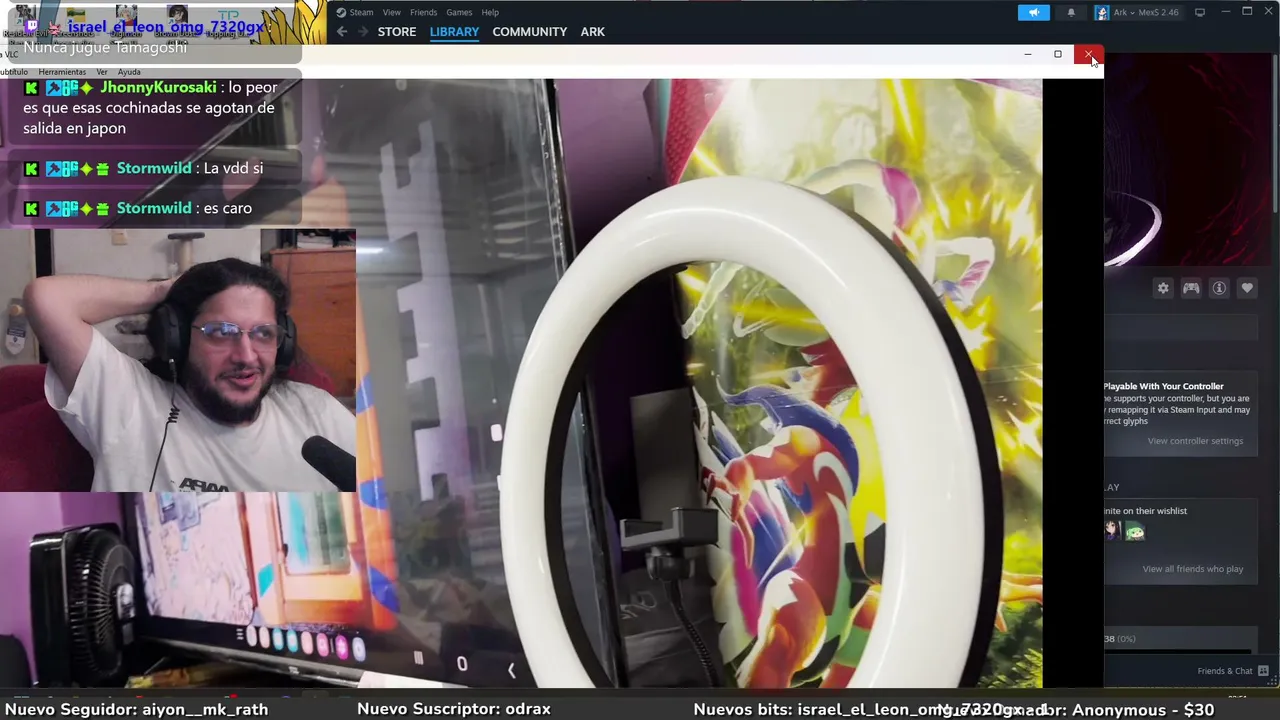Click the Steam back arrow
This screenshot has width=1280, height=720.
[342, 32]
